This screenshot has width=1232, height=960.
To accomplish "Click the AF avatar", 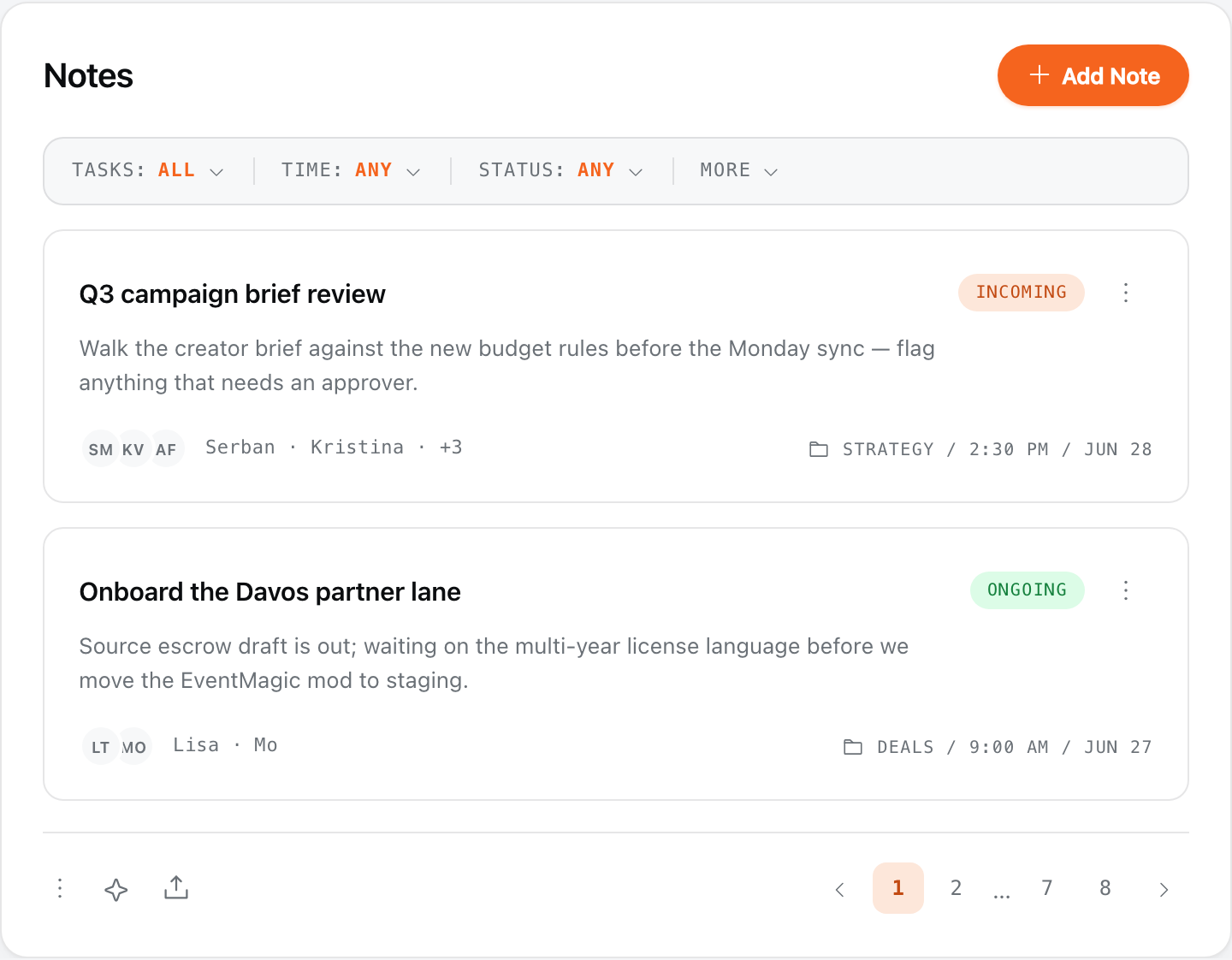I will click(167, 448).
